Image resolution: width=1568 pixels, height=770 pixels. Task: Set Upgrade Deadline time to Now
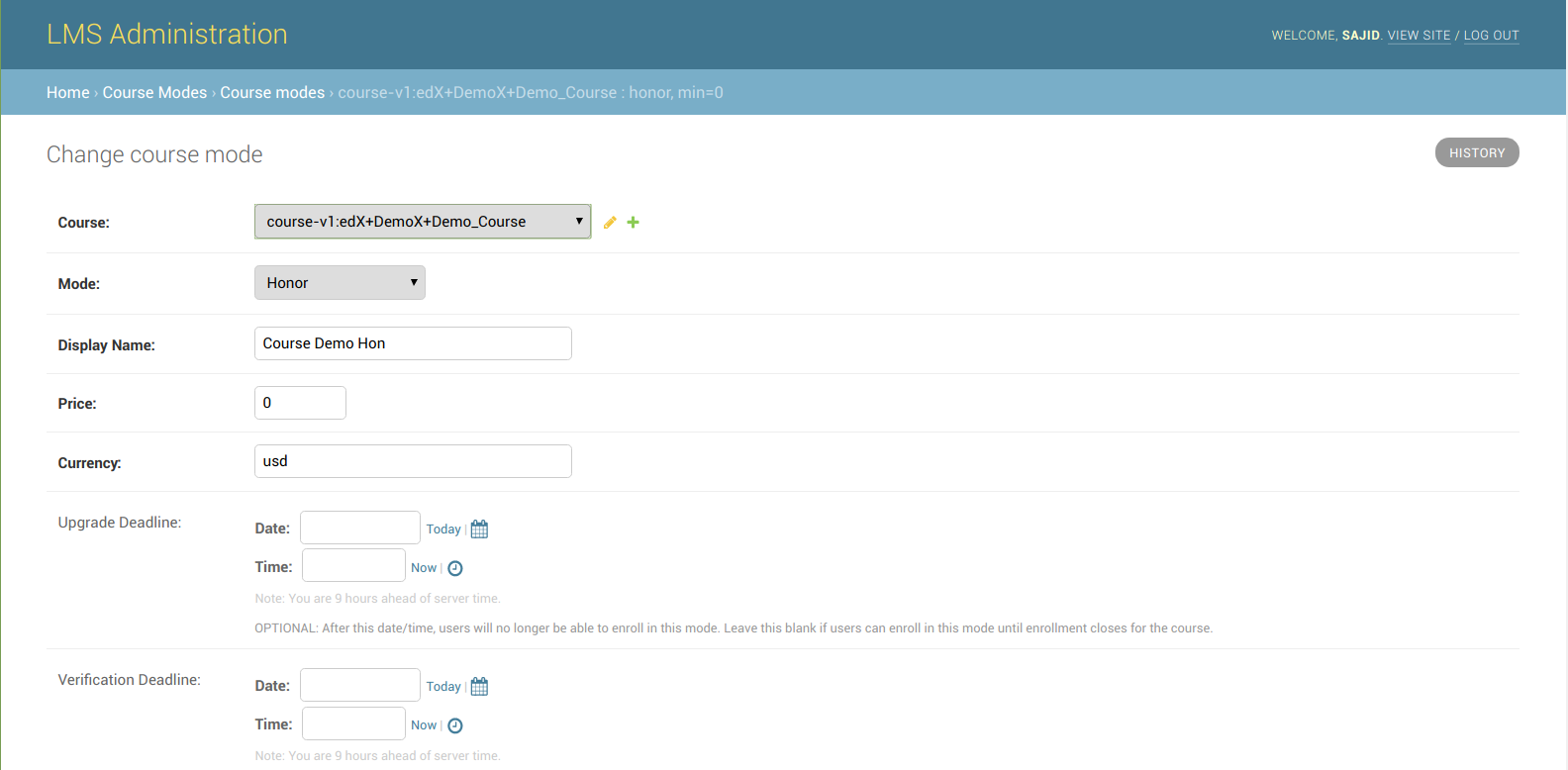point(424,568)
